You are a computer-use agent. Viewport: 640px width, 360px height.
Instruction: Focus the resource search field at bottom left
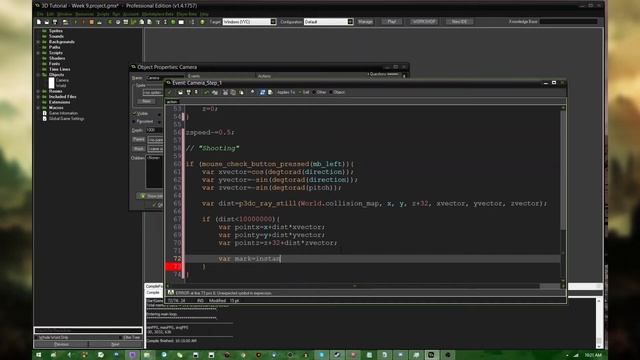(x=88, y=331)
